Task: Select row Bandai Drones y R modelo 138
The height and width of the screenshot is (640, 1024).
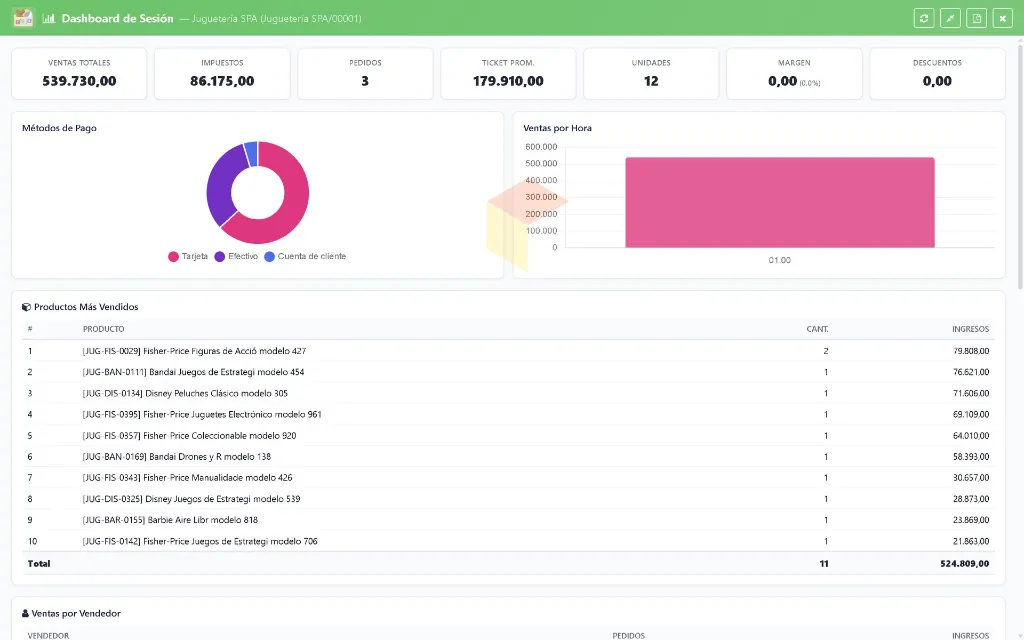Action: tap(508, 456)
